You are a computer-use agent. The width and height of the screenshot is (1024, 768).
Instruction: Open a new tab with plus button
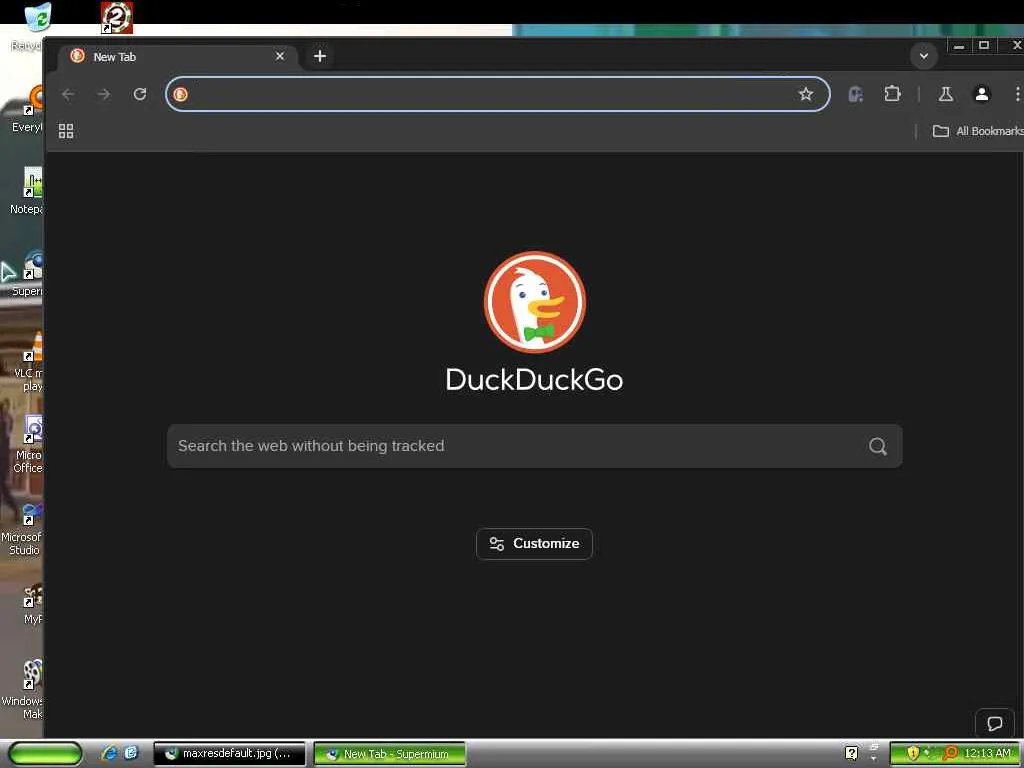pyautogui.click(x=319, y=56)
